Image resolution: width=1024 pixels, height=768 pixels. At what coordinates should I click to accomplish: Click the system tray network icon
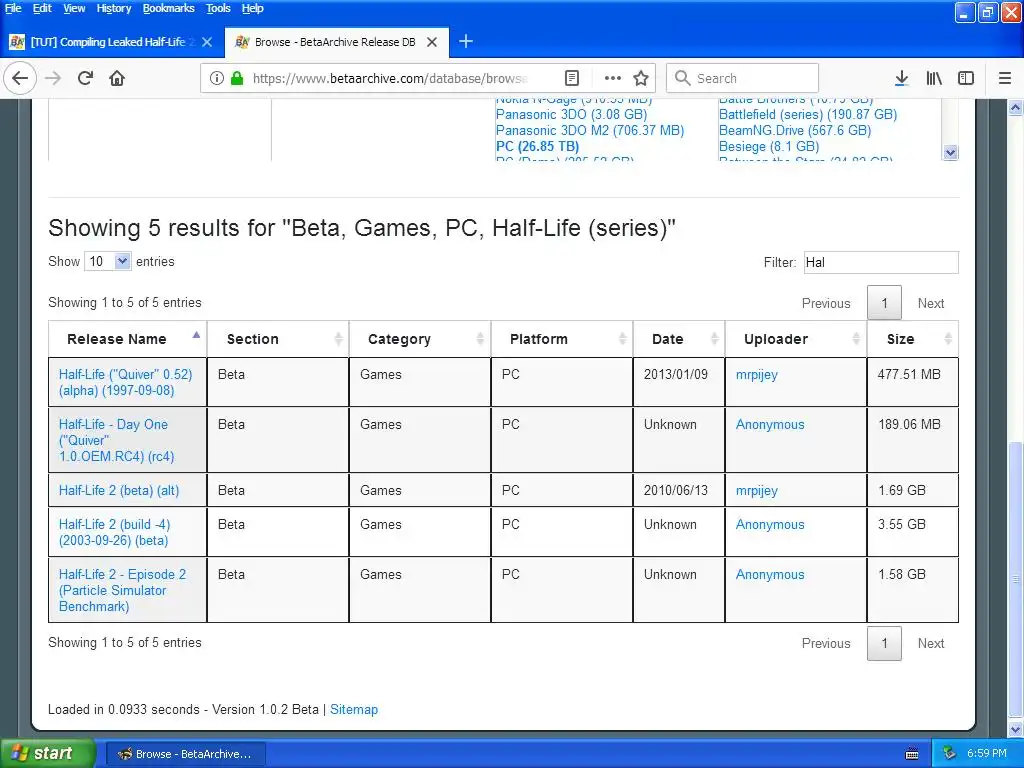[950, 754]
